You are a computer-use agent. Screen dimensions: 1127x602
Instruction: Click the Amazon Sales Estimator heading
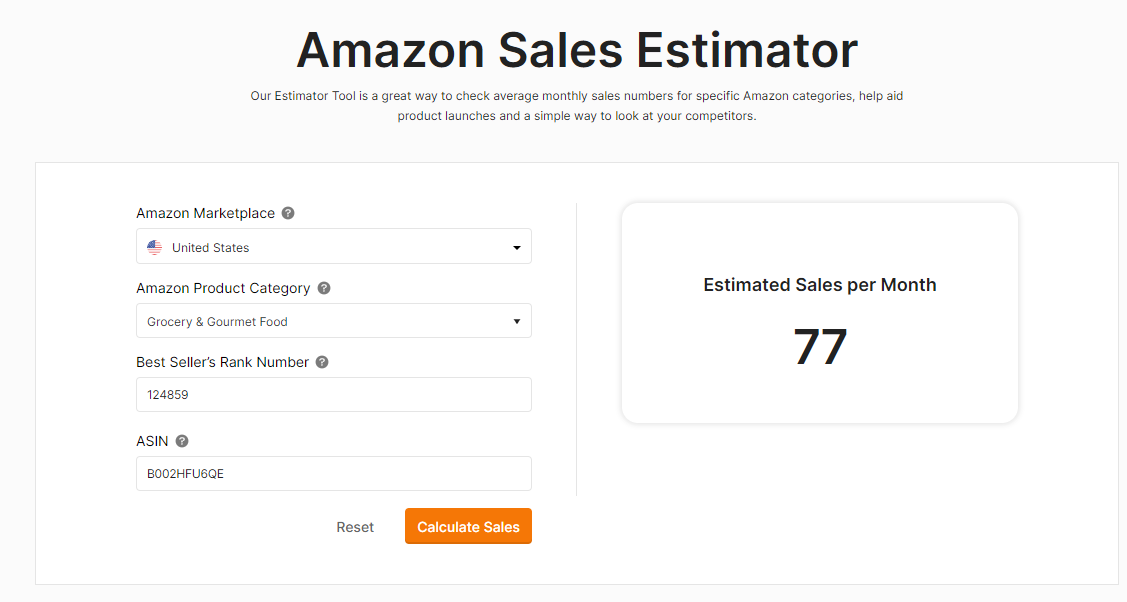click(577, 50)
